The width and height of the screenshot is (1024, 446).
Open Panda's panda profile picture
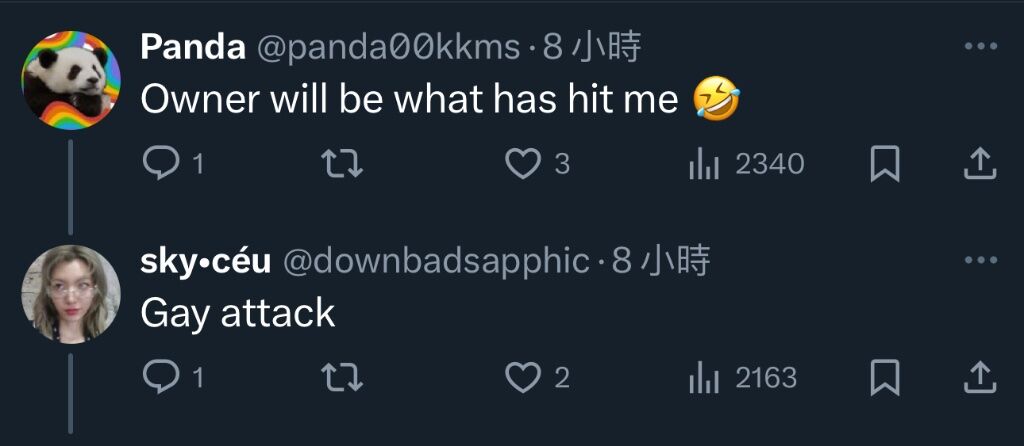[71, 80]
